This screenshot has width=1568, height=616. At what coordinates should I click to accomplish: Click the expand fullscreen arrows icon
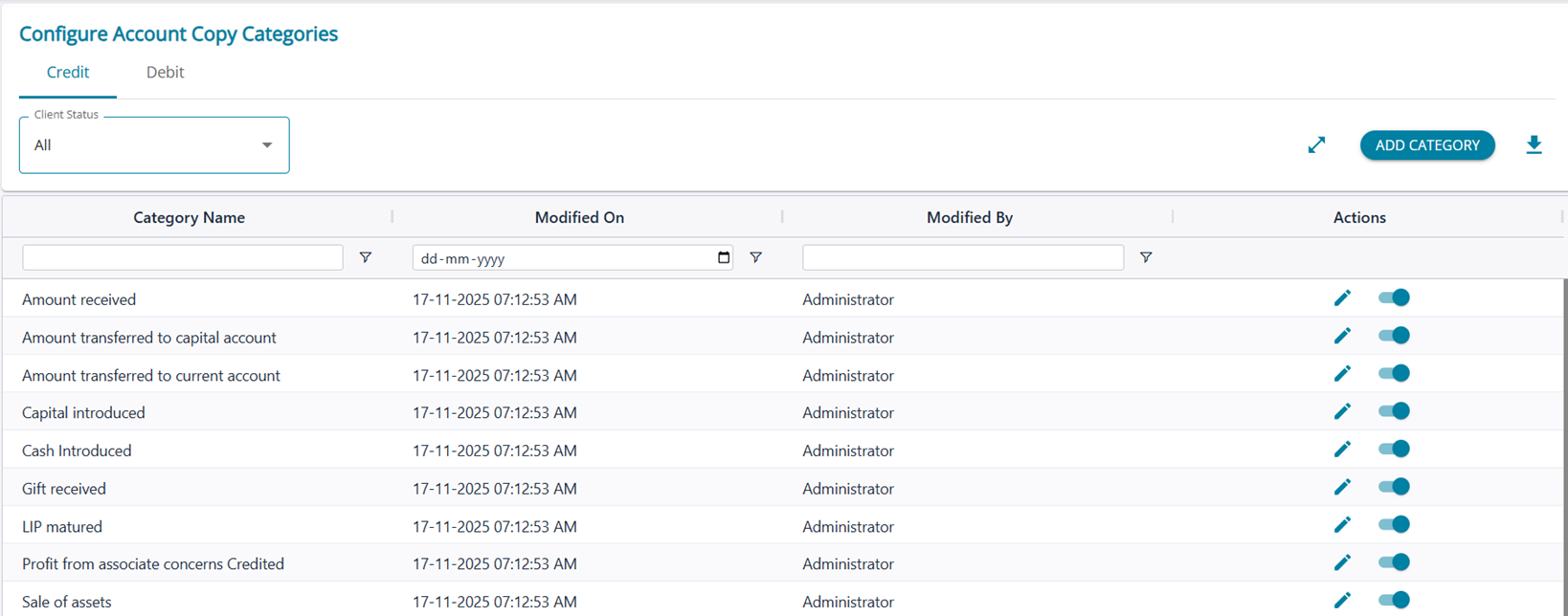pos(1316,145)
